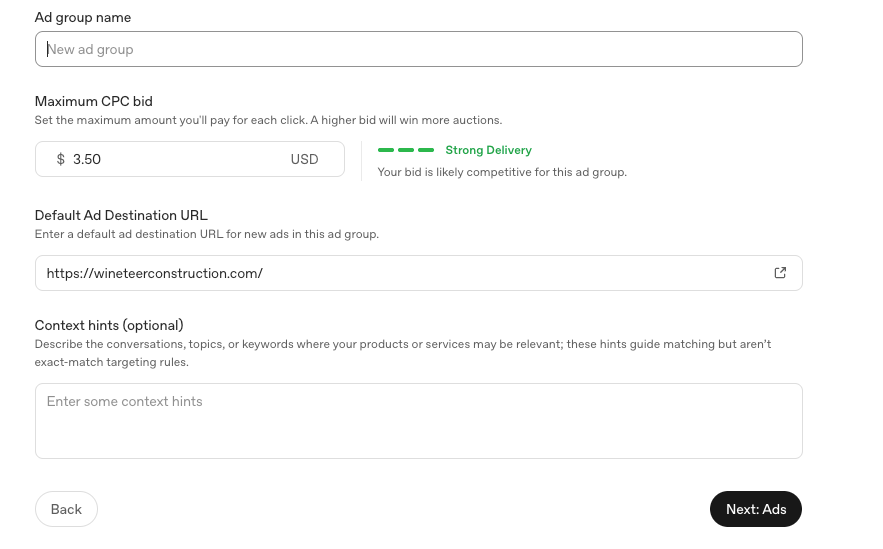Image resolution: width=883 pixels, height=549 pixels.
Task: Click the Context hints (optional) heading
Action: [x=109, y=325]
